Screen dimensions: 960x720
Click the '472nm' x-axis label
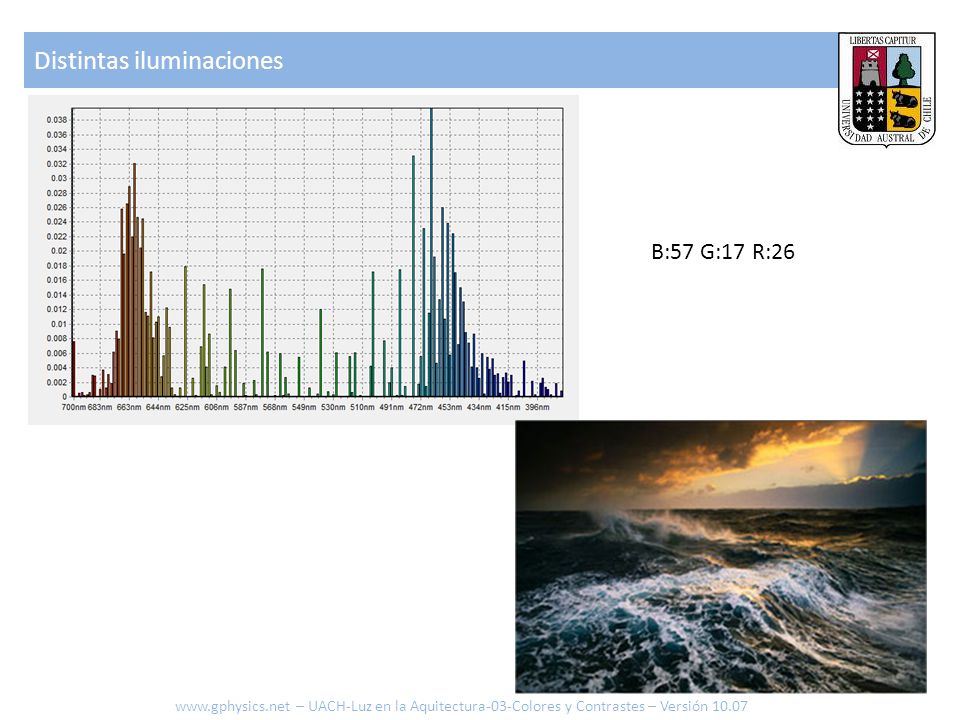click(421, 407)
